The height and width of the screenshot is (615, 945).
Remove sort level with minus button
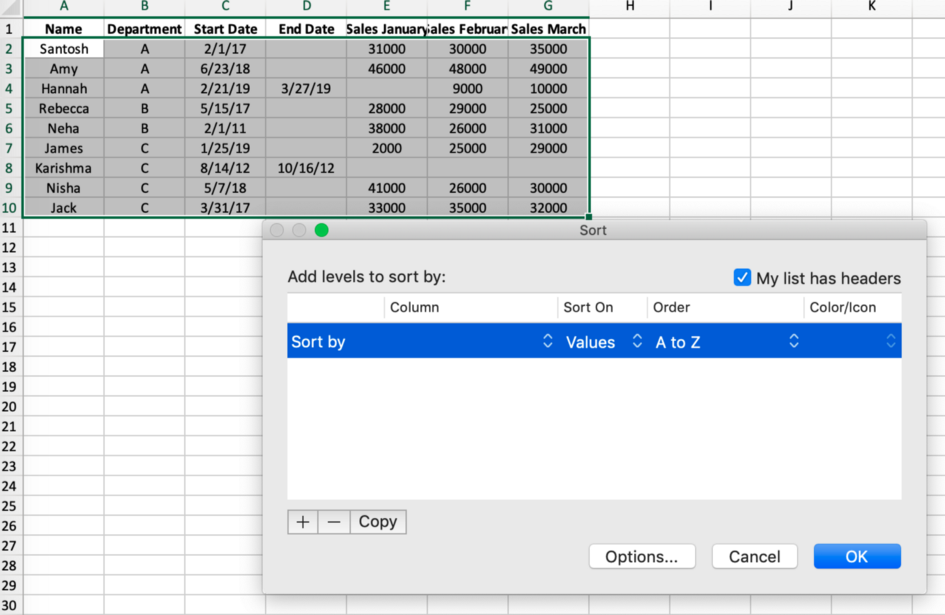click(x=334, y=522)
